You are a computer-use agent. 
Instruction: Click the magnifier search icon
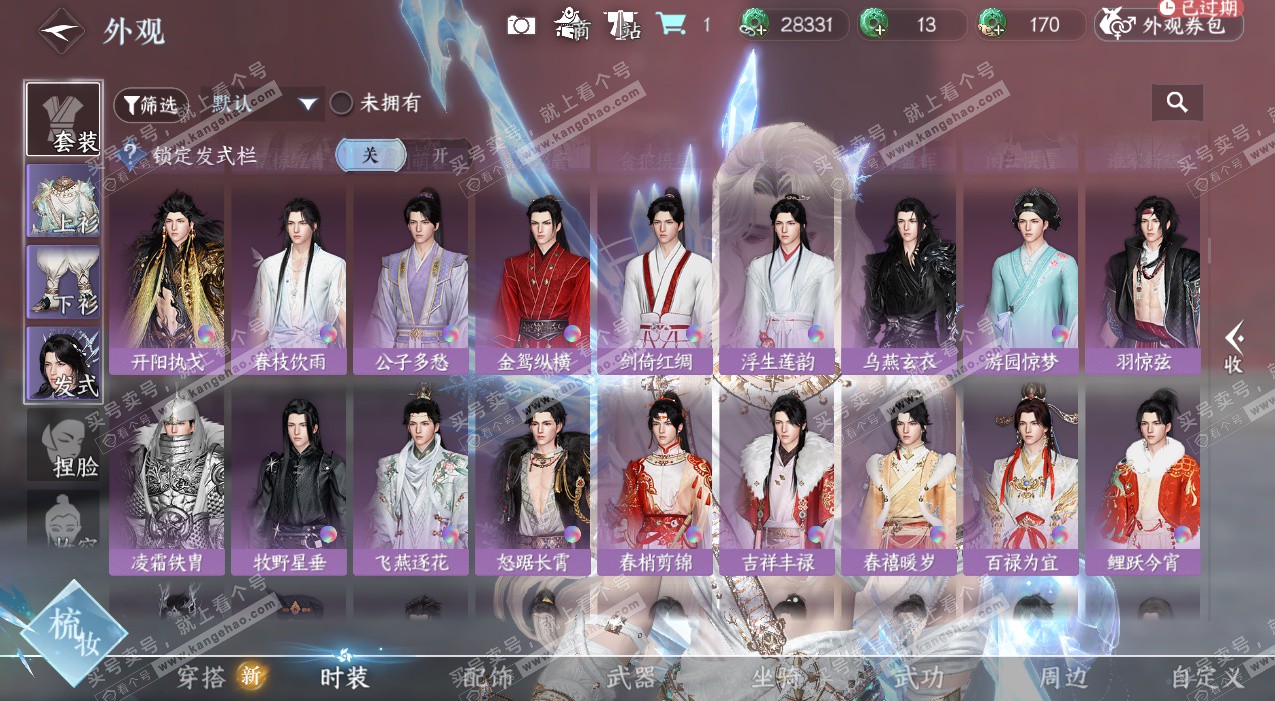tap(1177, 102)
